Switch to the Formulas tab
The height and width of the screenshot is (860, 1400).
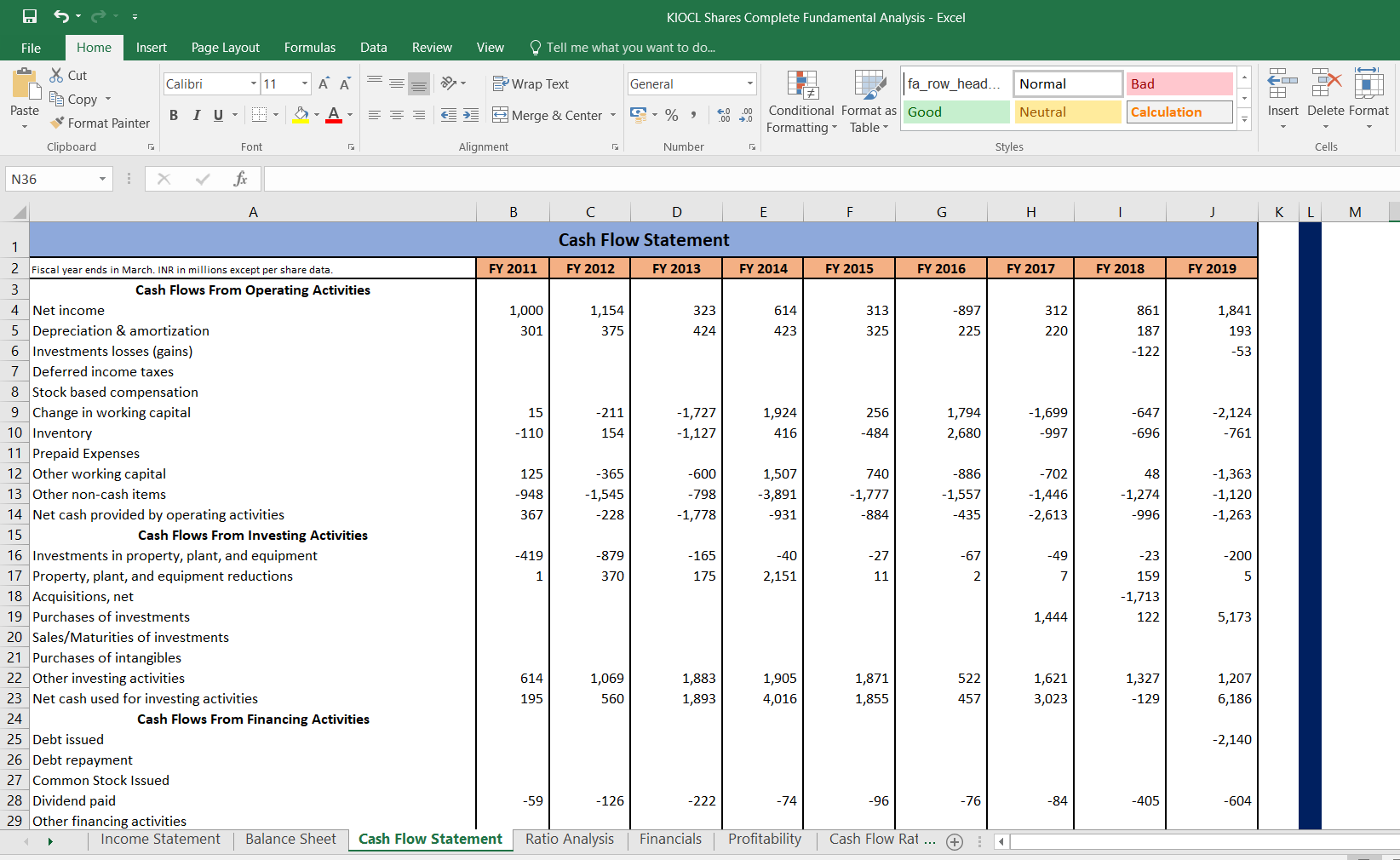(310, 48)
